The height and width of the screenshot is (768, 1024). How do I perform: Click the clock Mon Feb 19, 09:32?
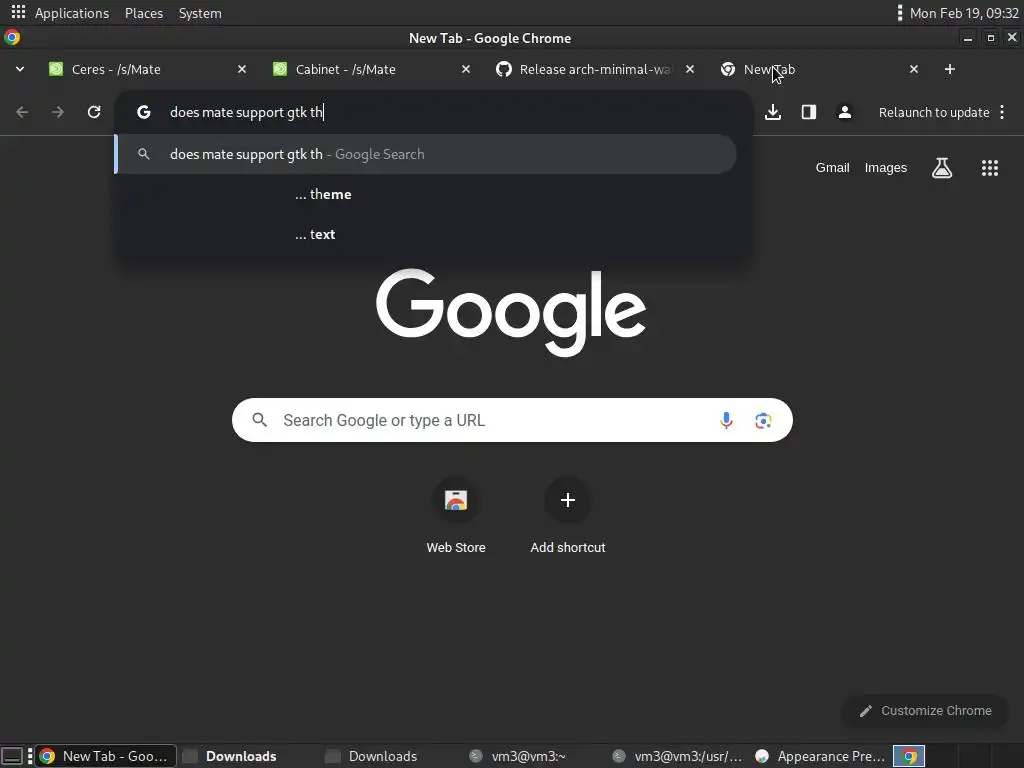(x=964, y=13)
